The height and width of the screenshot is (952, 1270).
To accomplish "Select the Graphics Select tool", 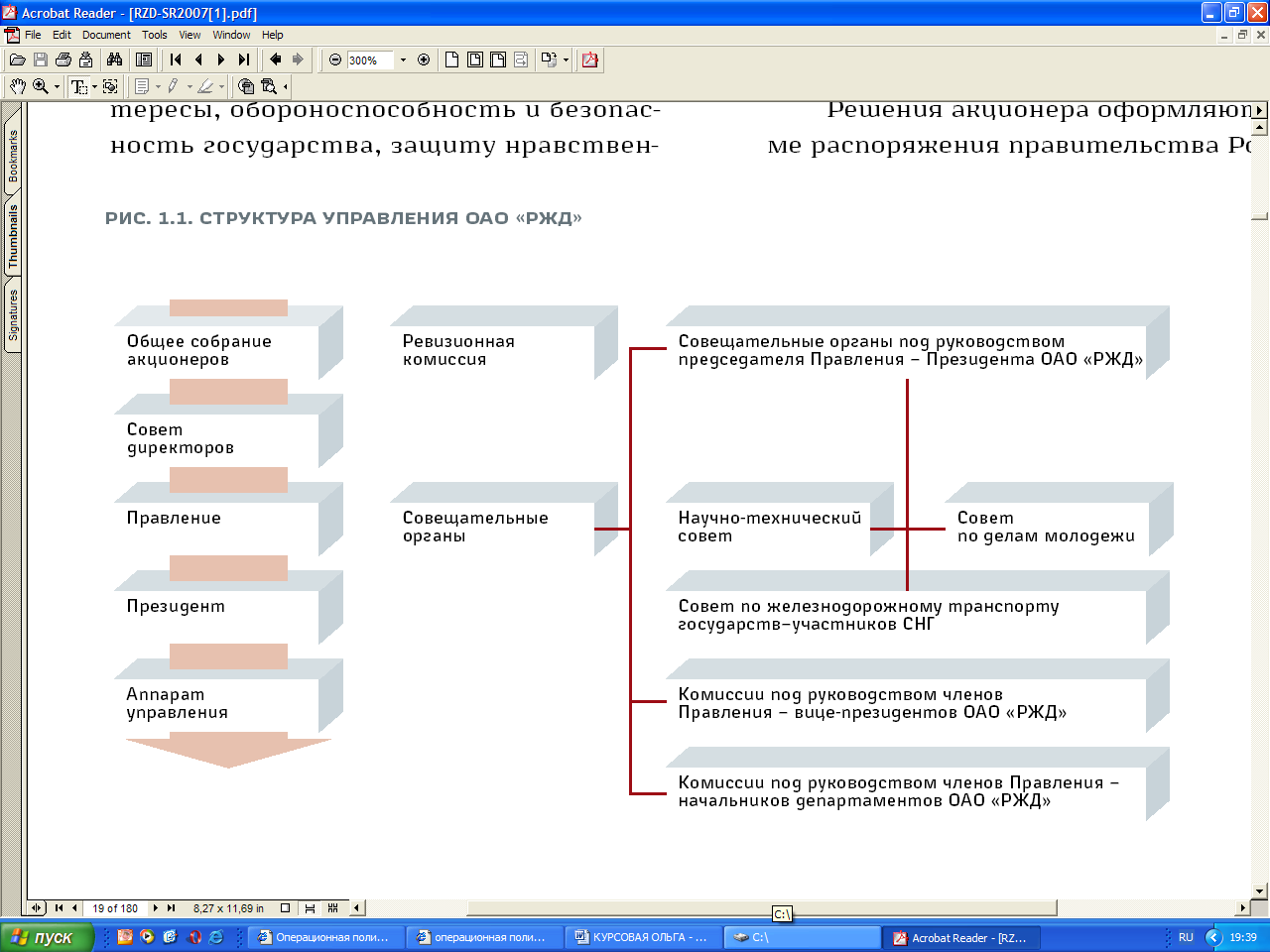I will pos(110,87).
